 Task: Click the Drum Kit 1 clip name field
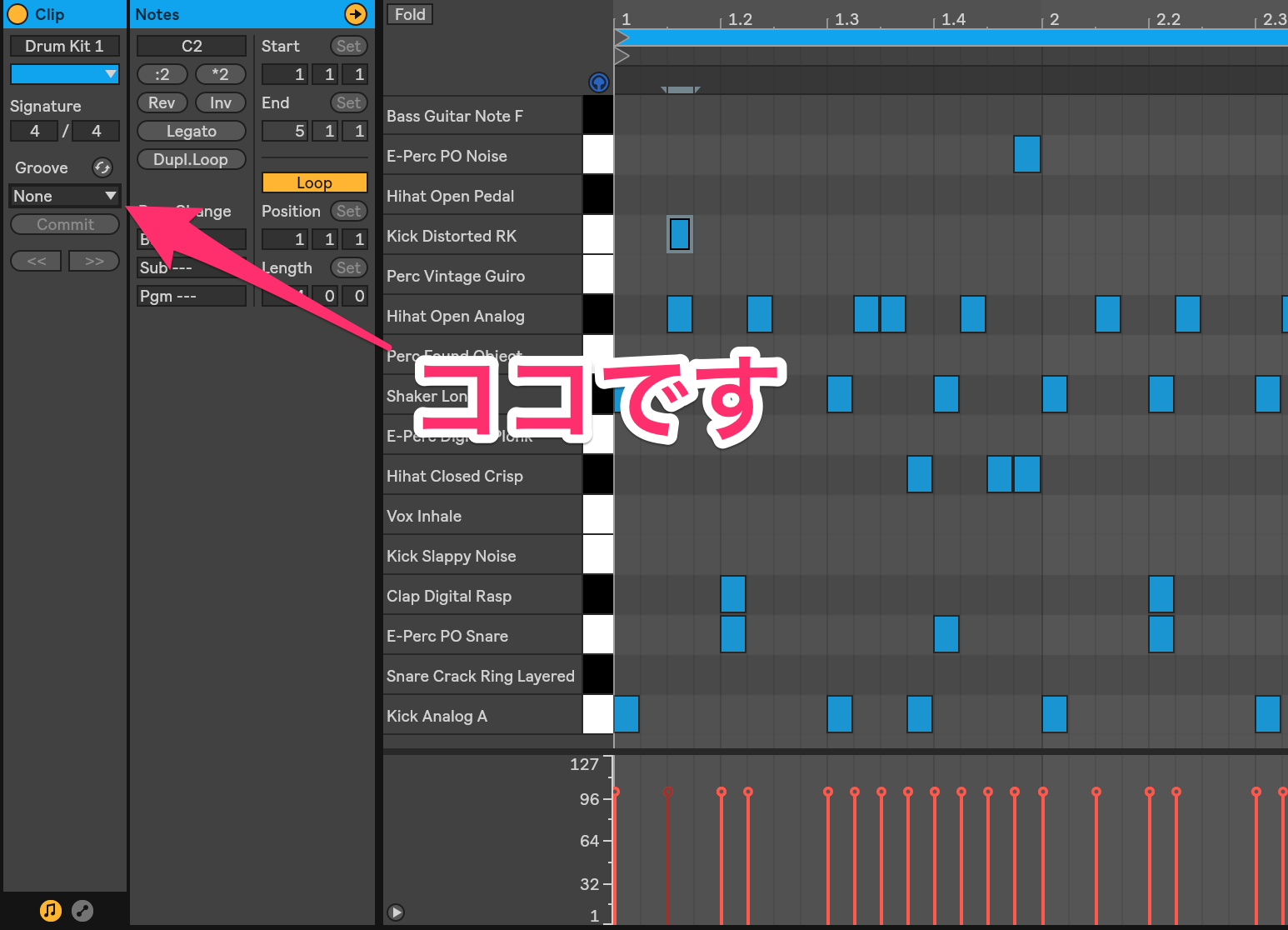(x=65, y=46)
